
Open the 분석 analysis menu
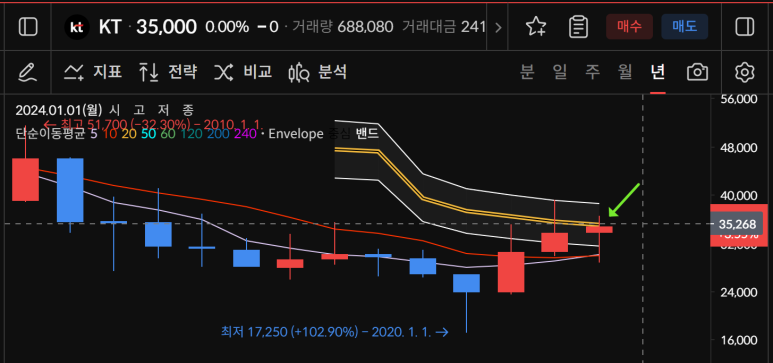[x=318, y=73]
